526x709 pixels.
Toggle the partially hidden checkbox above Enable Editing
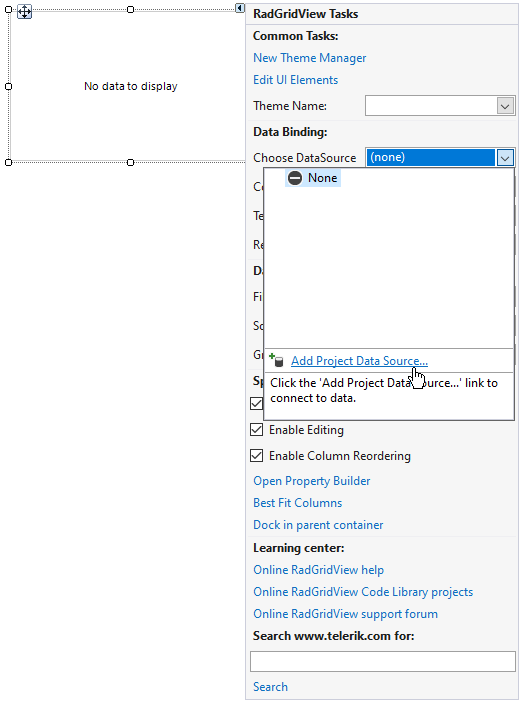coord(256,403)
